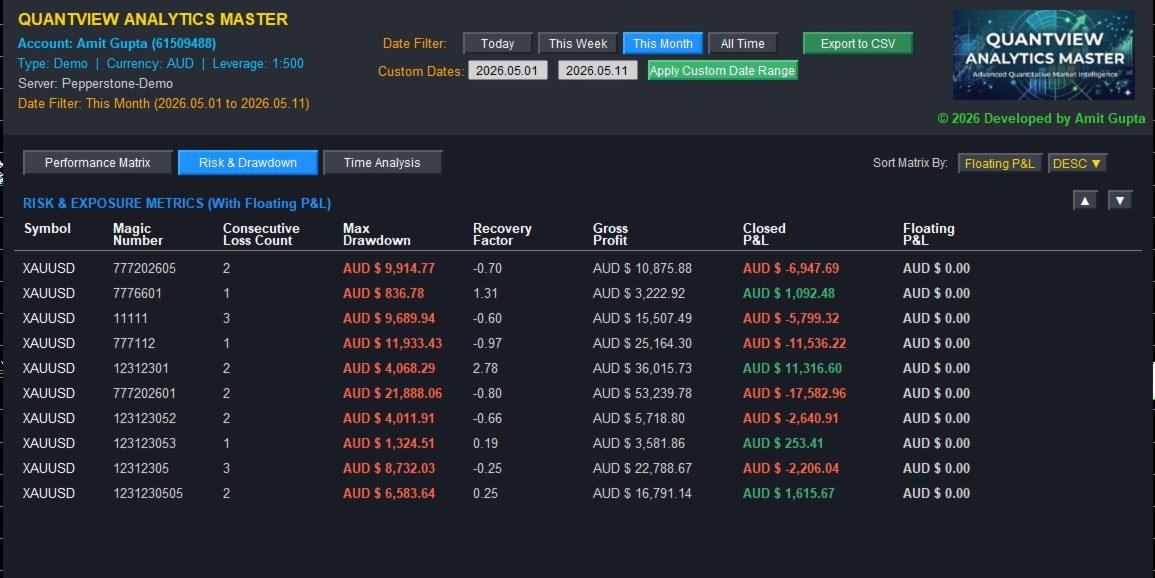1155x578 pixels.
Task: Click the start date field 2026.05.01
Action: (x=508, y=71)
